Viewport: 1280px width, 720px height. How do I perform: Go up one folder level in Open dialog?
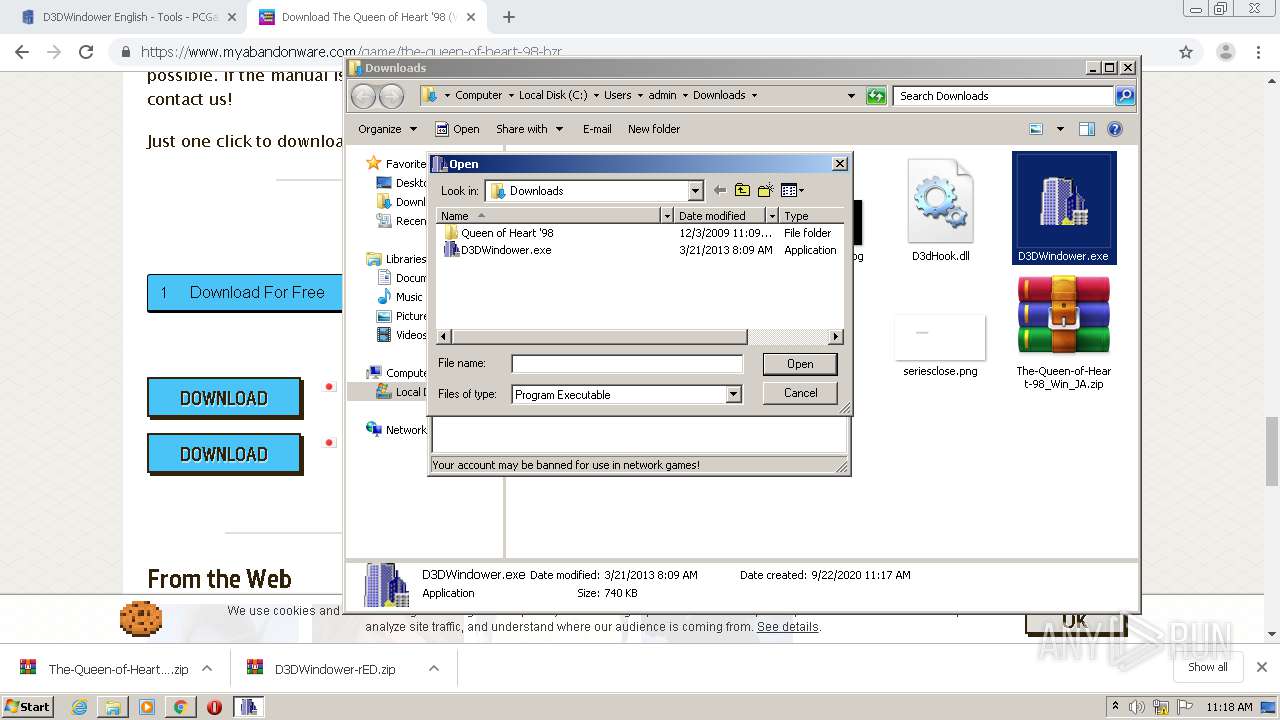click(x=742, y=190)
